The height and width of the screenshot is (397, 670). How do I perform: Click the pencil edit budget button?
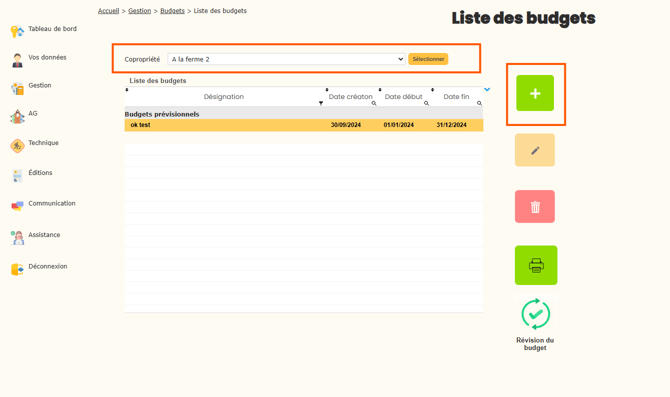coord(535,150)
